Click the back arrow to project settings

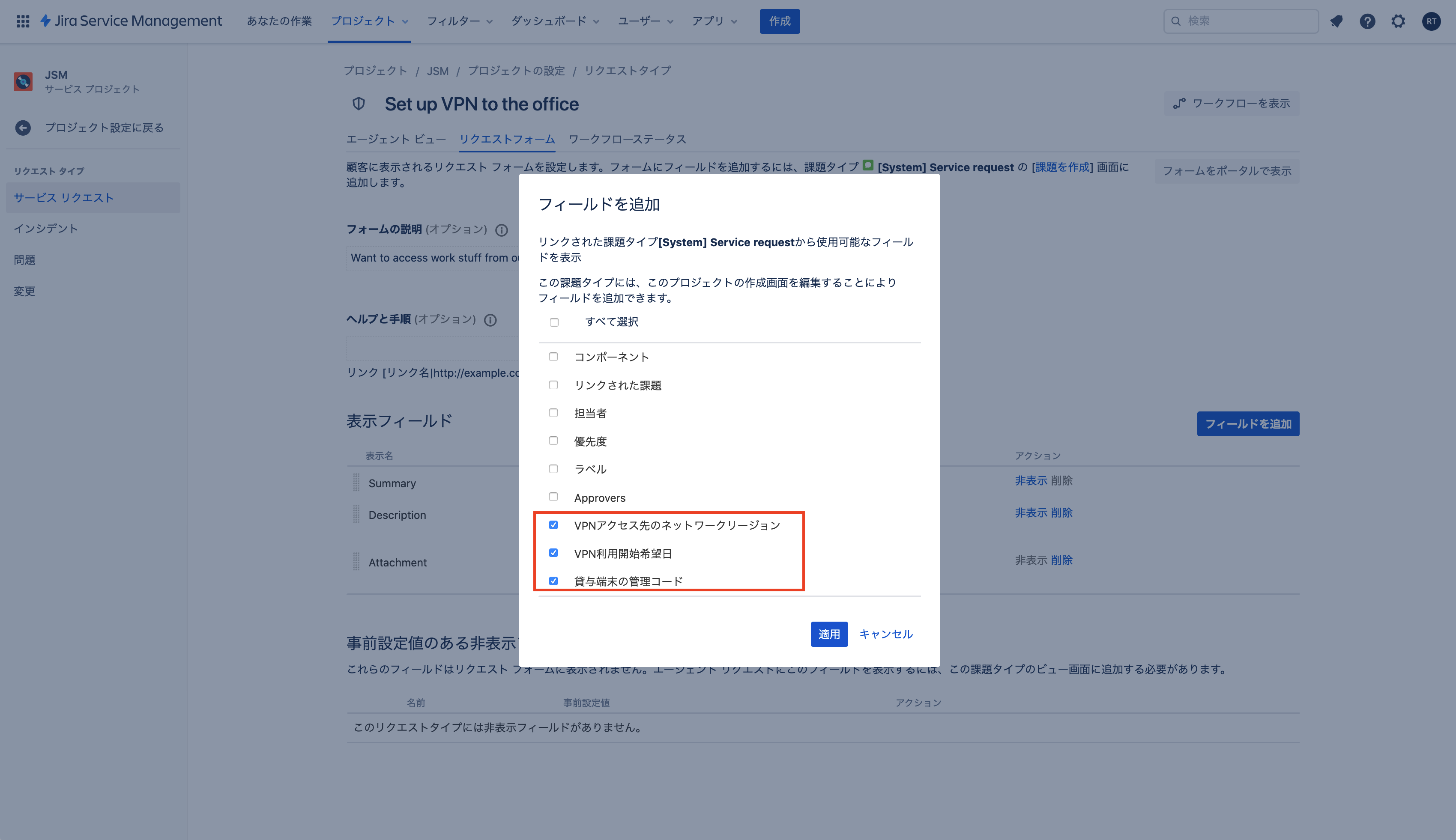tap(23, 128)
